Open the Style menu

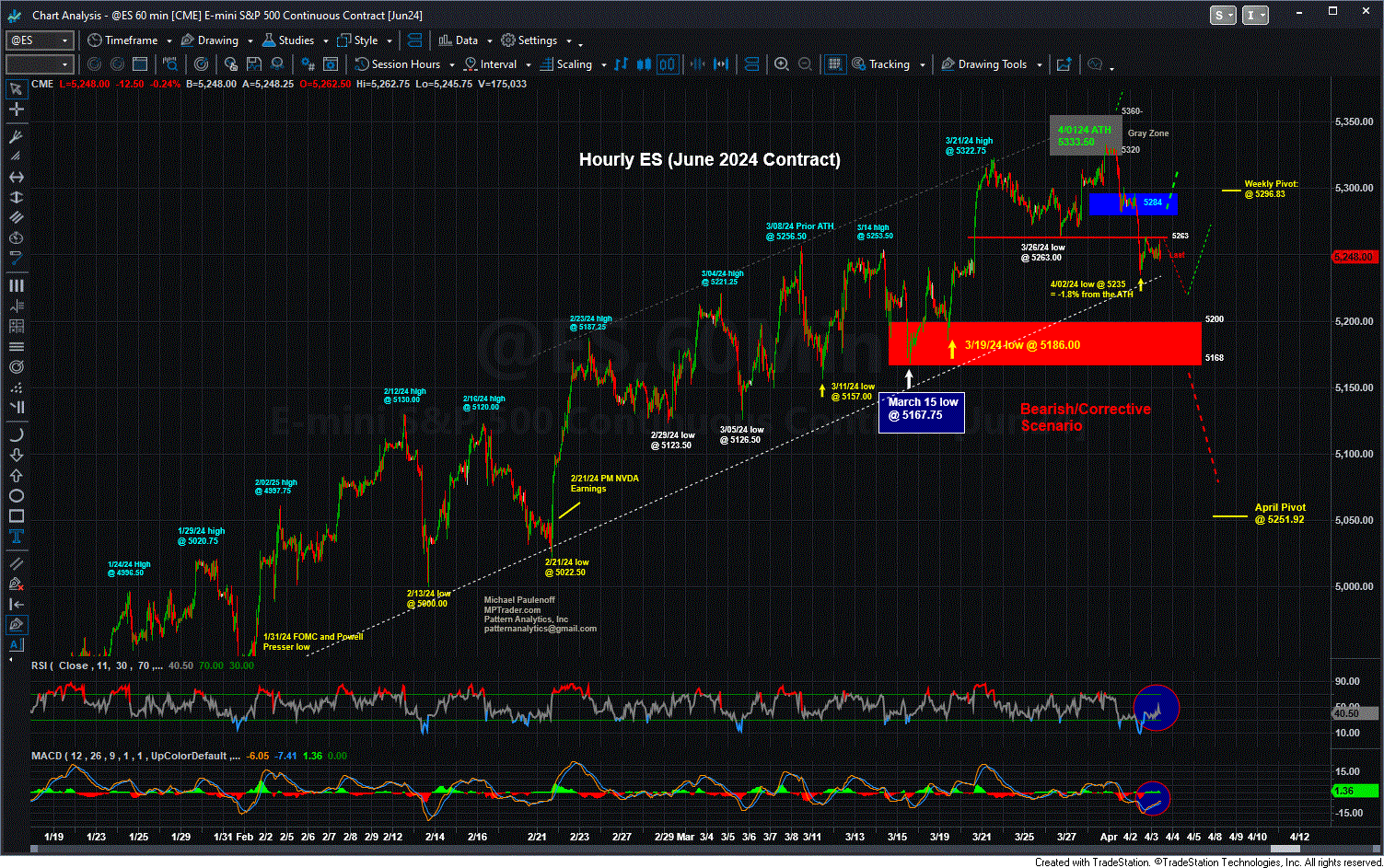click(357, 41)
